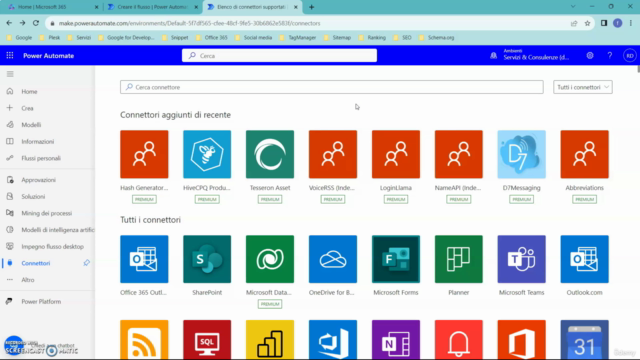
Task: Select the SQL Server connector
Action: [207, 340]
